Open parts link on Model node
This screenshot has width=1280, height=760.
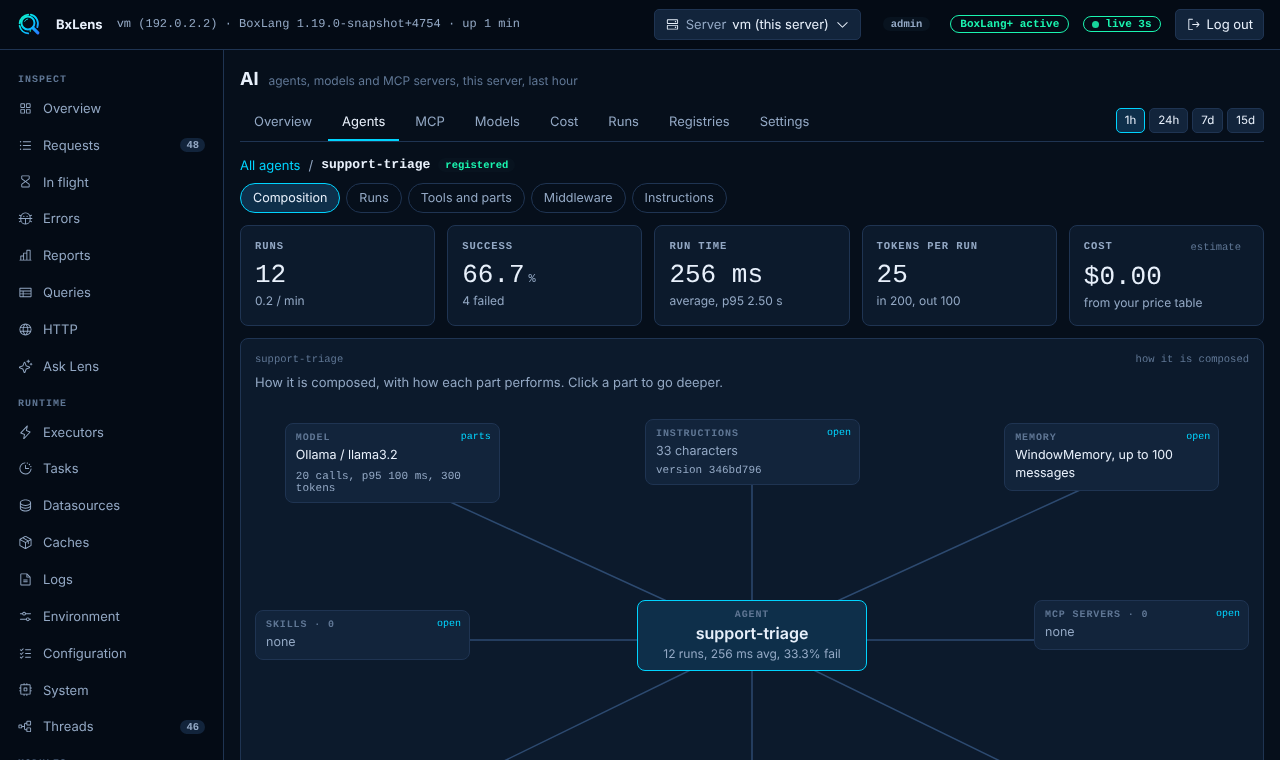(476, 436)
